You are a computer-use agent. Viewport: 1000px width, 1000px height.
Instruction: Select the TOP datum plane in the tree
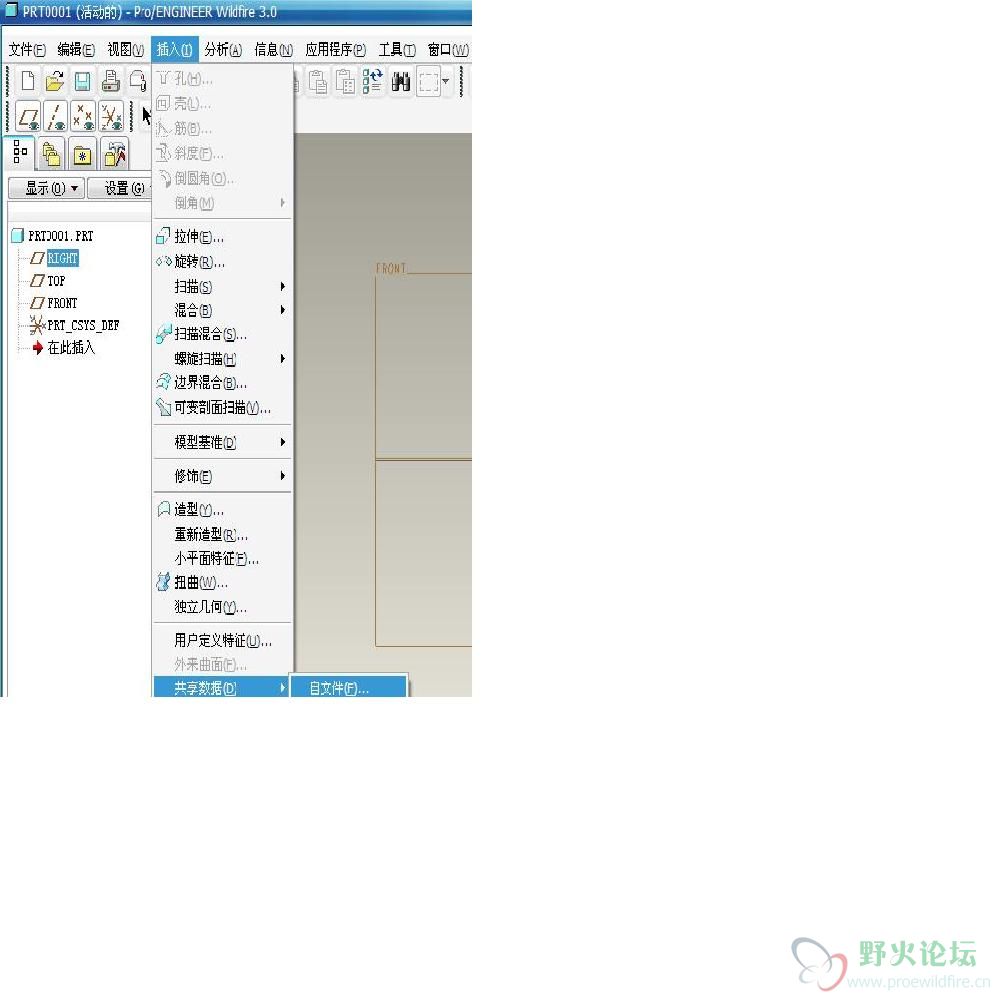click(x=48, y=281)
